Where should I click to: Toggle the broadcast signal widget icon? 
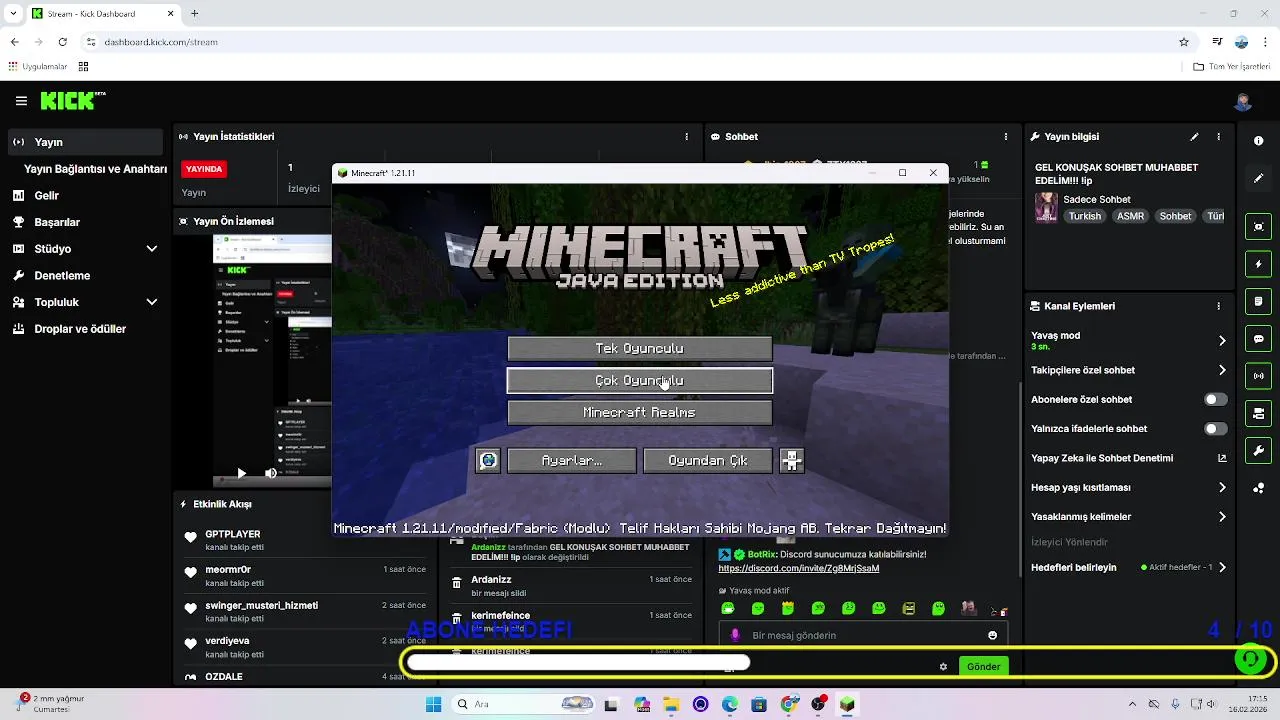click(1258, 376)
